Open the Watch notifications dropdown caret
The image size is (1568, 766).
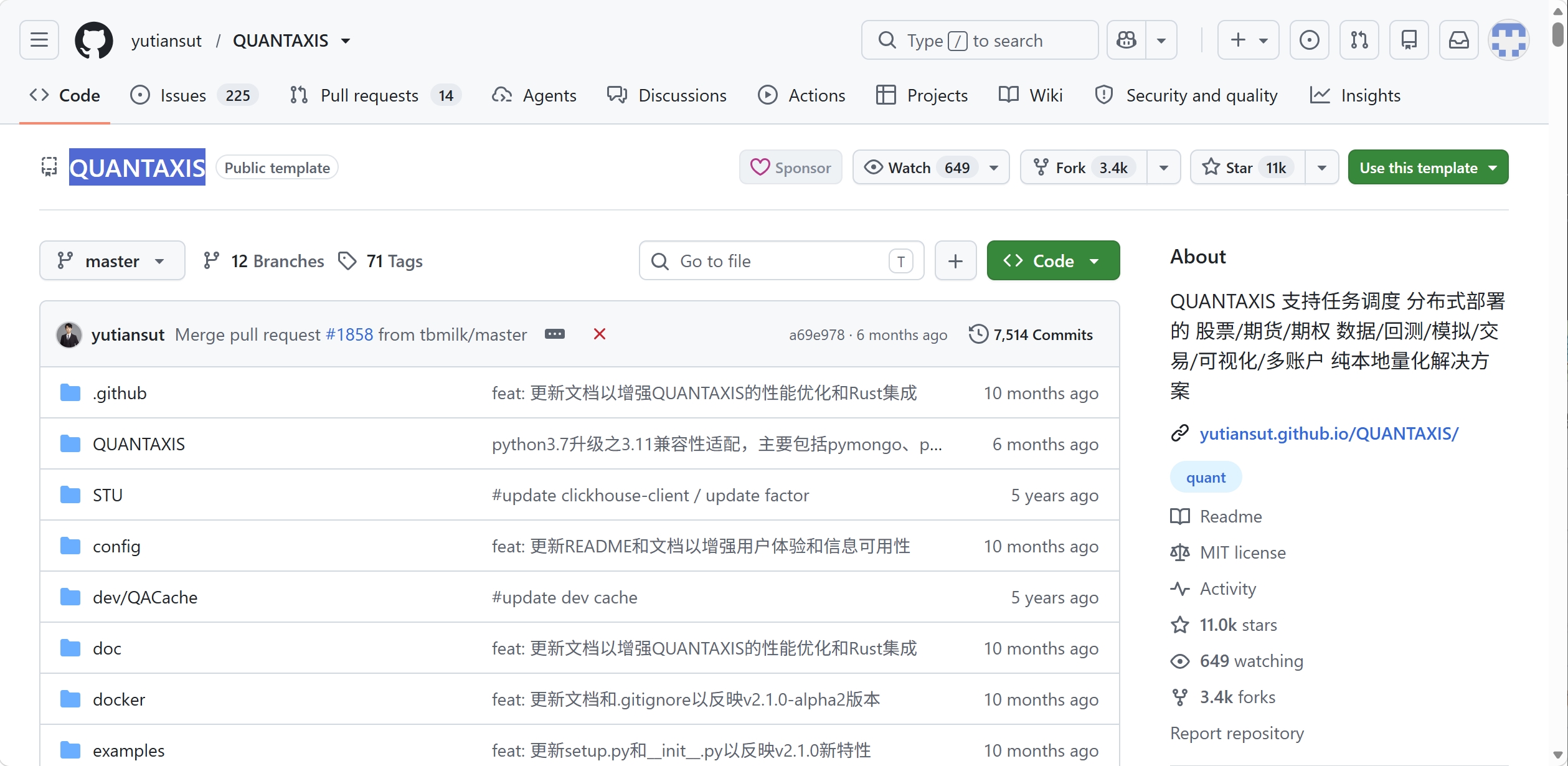click(x=994, y=168)
